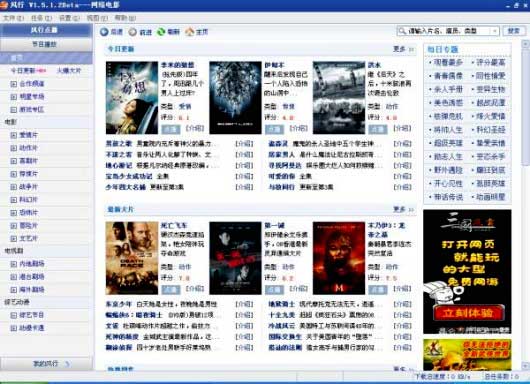Screen dimensions: 530x384
Task: Click the arrow icon beside 我的风行
Action: (67, 364)
